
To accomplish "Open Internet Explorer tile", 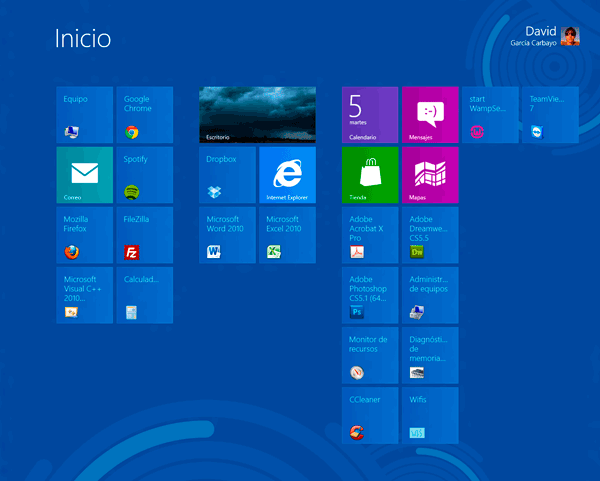I will coord(287,175).
